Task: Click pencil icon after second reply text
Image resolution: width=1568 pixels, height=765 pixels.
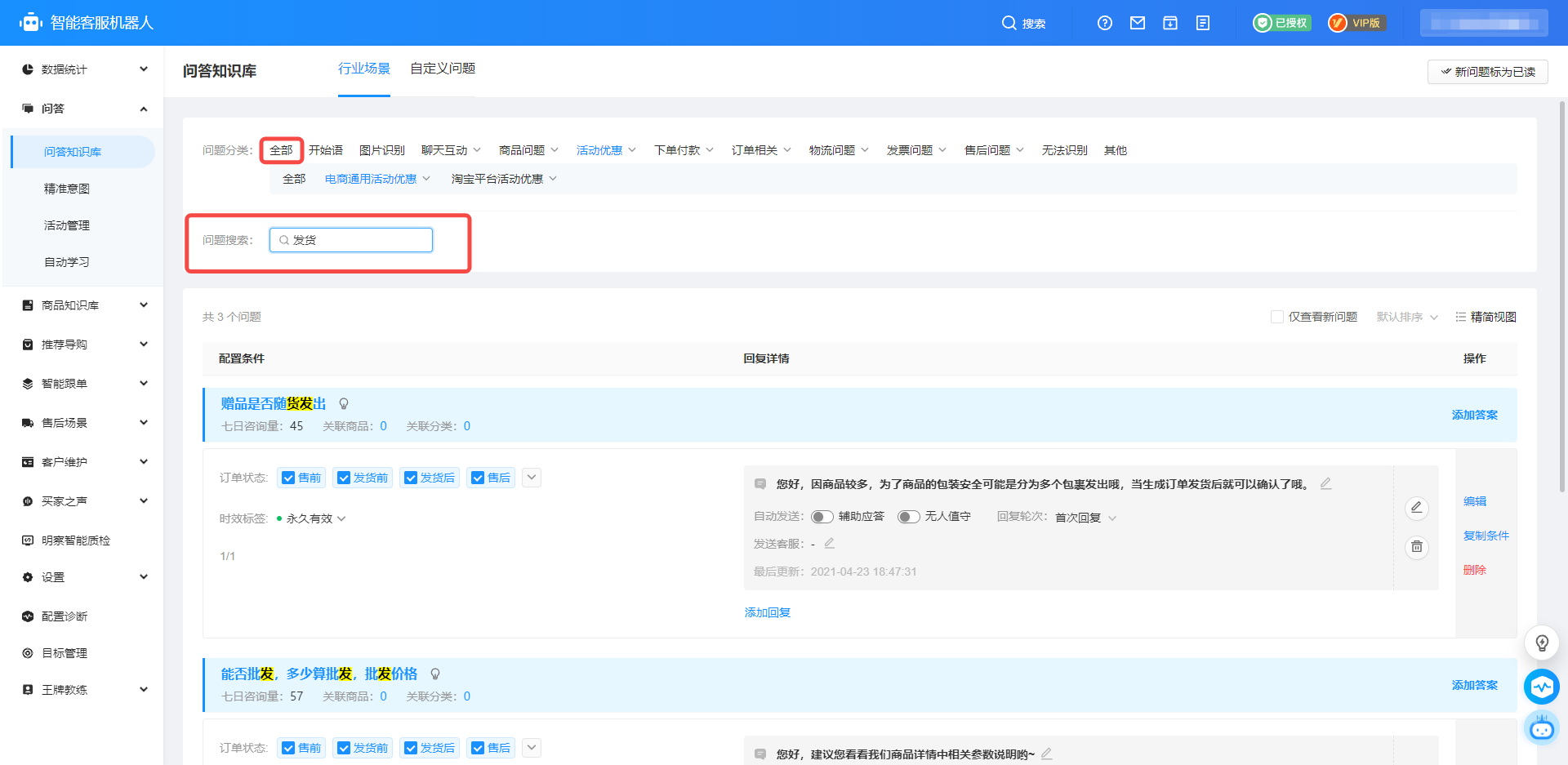Action: [1047, 754]
